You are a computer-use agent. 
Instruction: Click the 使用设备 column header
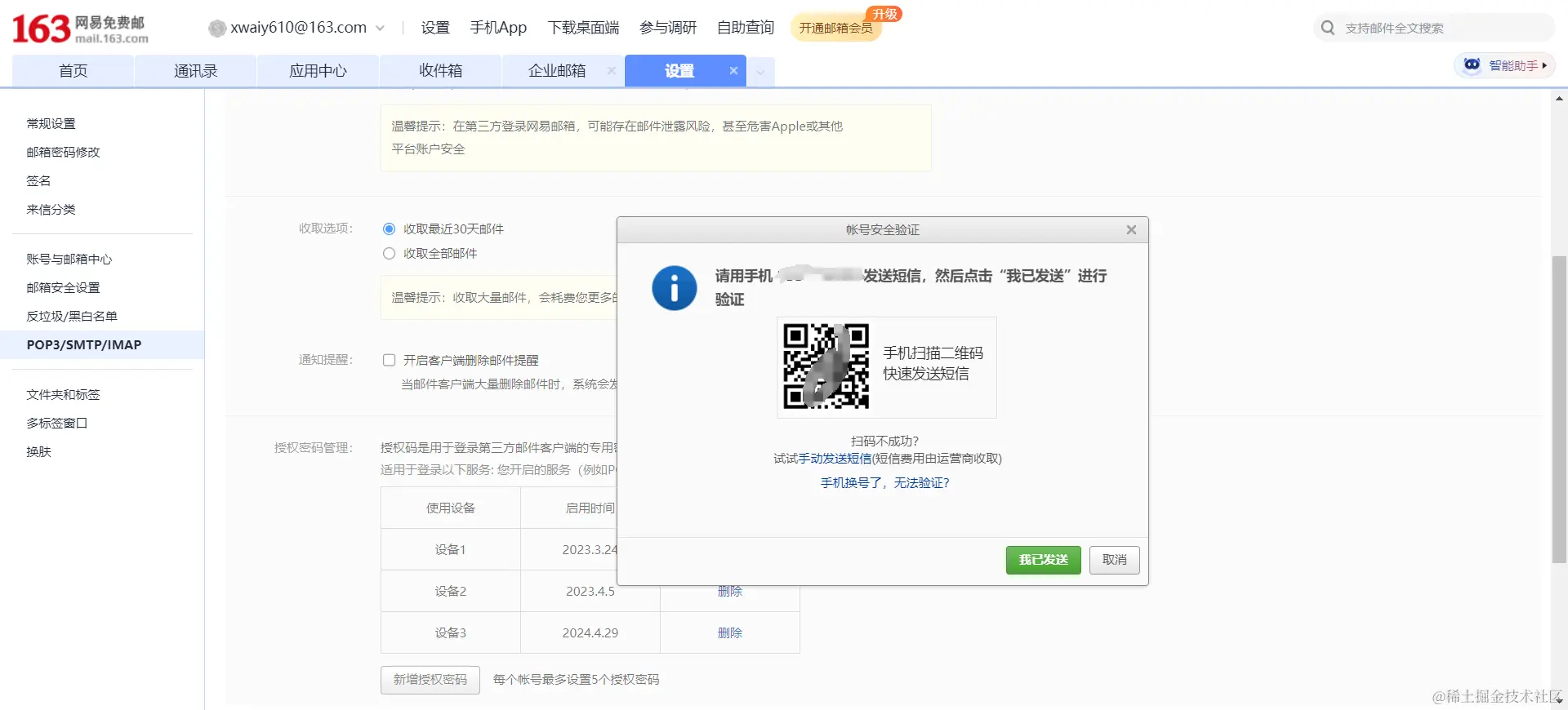click(x=451, y=508)
